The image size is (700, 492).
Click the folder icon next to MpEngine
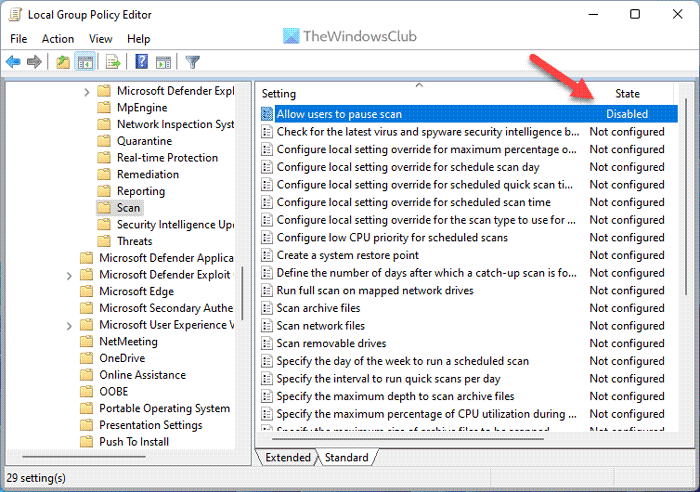coord(104,108)
